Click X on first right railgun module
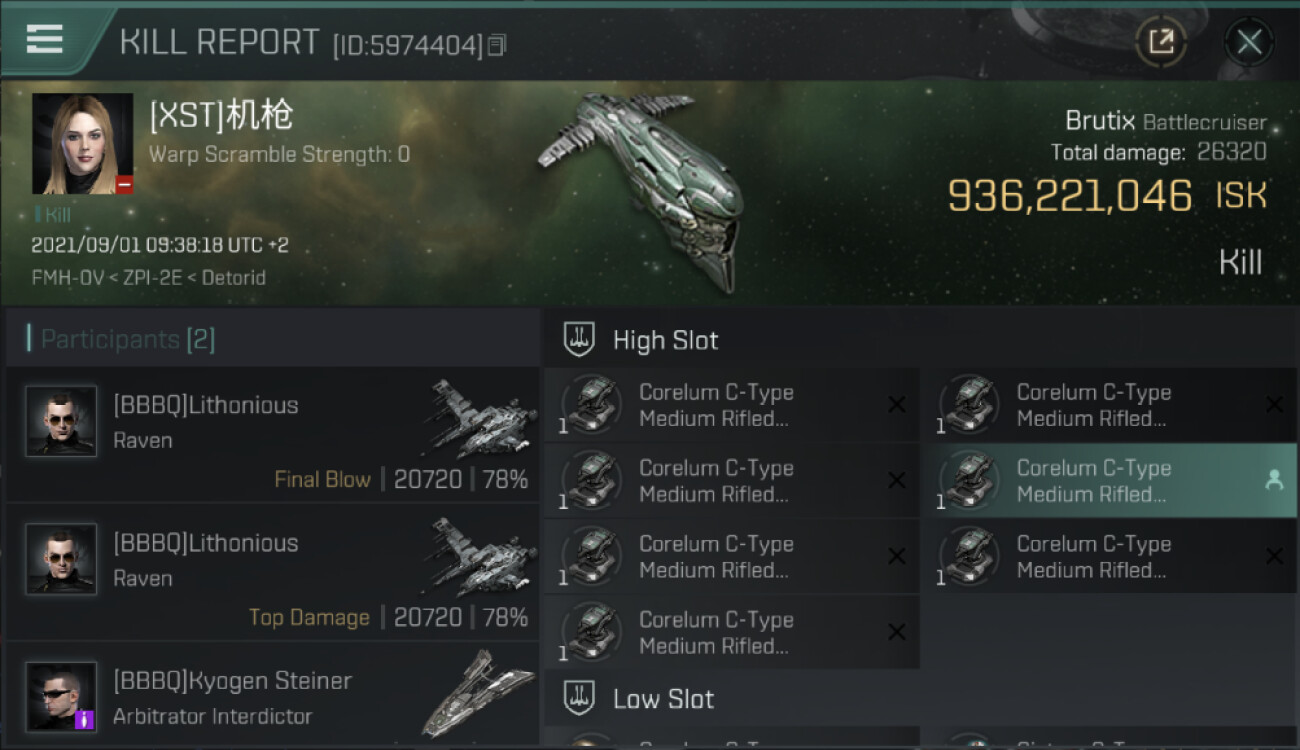The width and height of the screenshot is (1300, 750). (x=1274, y=405)
